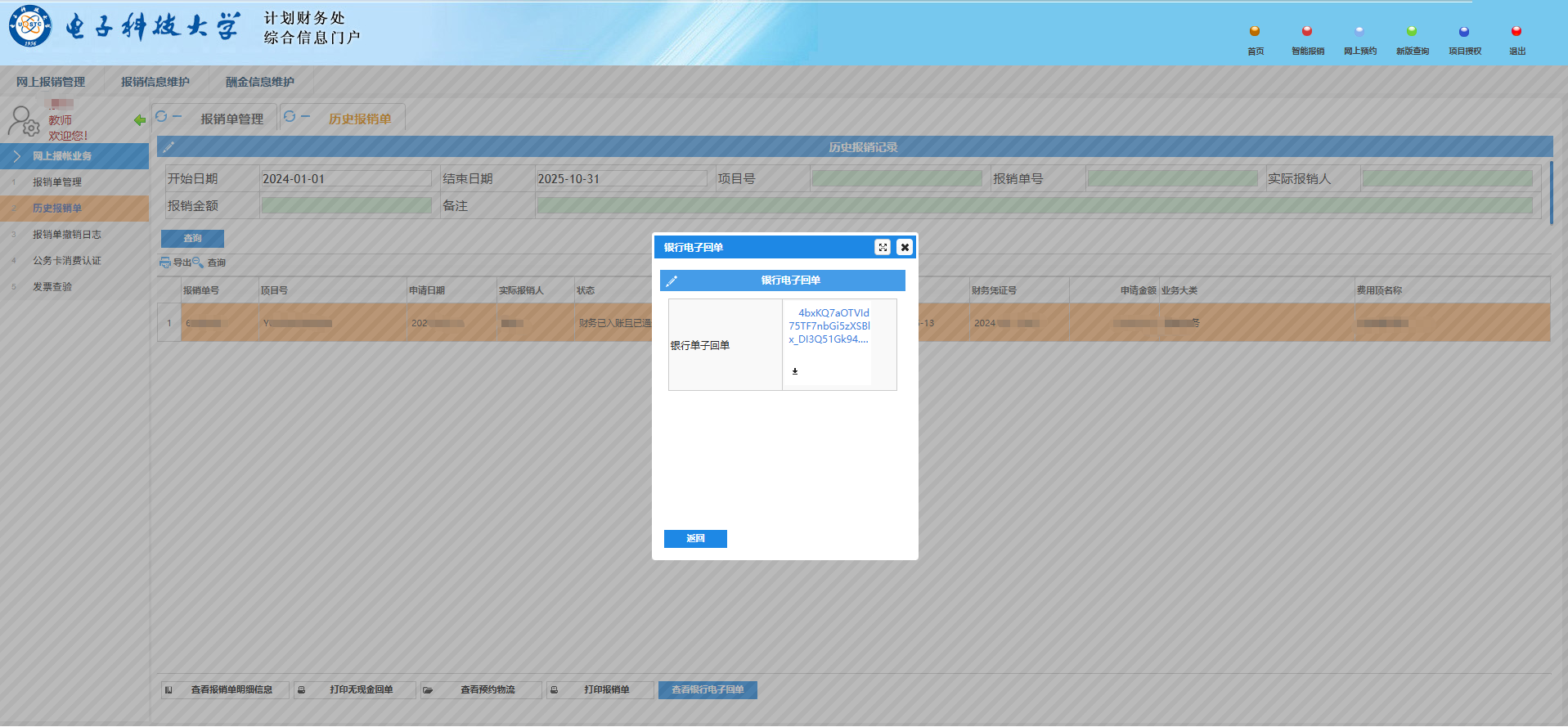1568x727 pixels.
Task: Click the user settings avatar icon
Action: (x=23, y=121)
